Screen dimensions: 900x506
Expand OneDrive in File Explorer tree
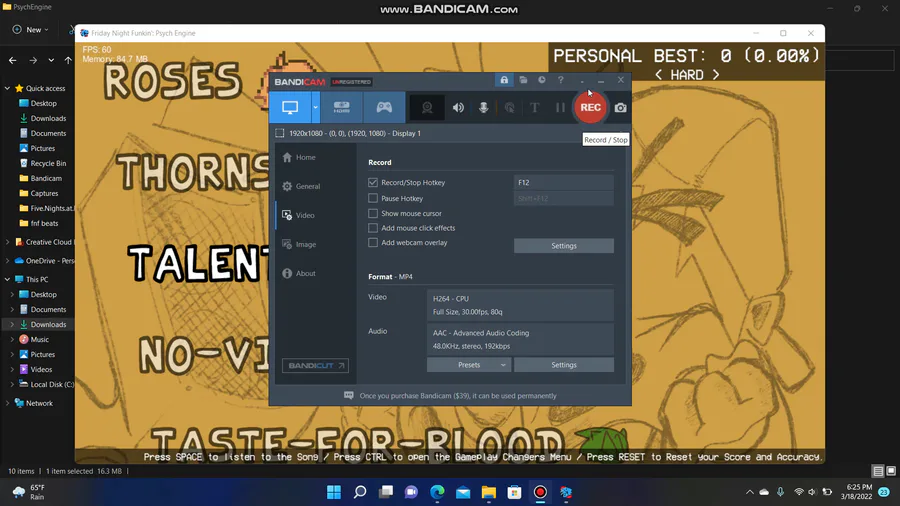click(7, 260)
